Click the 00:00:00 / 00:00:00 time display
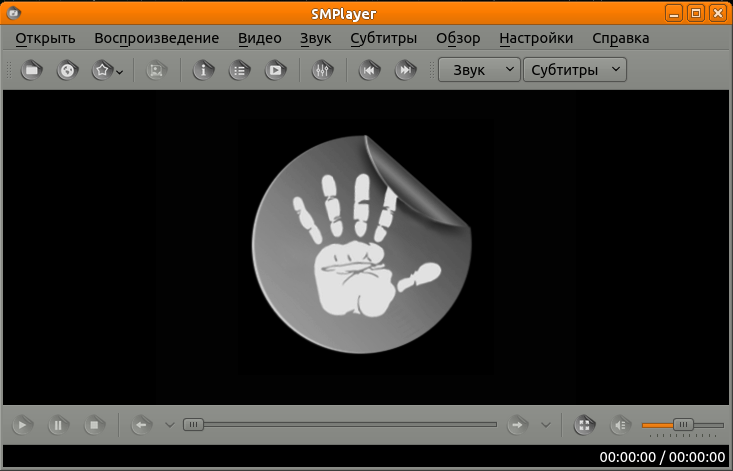This screenshot has height=471, width=733. tap(662, 457)
